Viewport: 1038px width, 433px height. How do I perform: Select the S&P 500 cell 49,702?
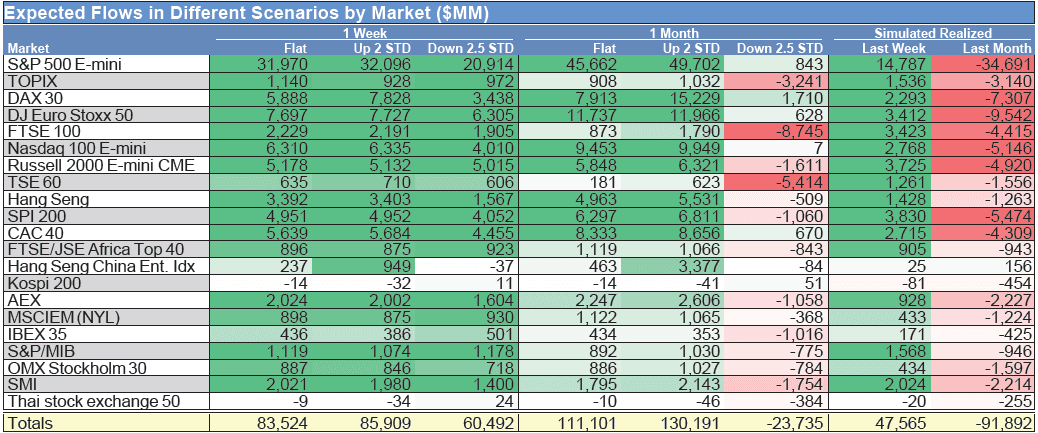click(673, 64)
